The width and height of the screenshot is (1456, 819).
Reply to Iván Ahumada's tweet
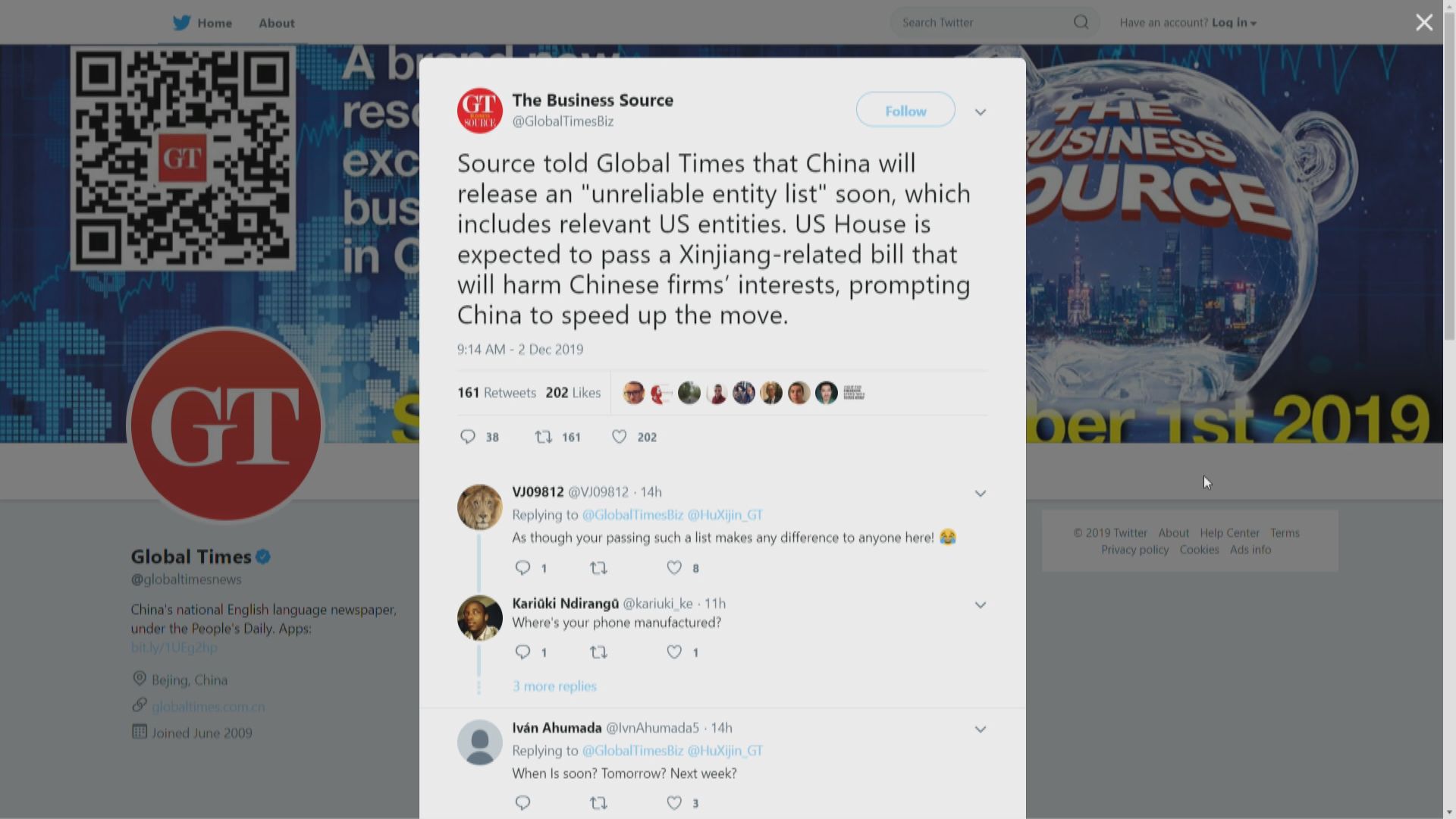click(522, 802)
